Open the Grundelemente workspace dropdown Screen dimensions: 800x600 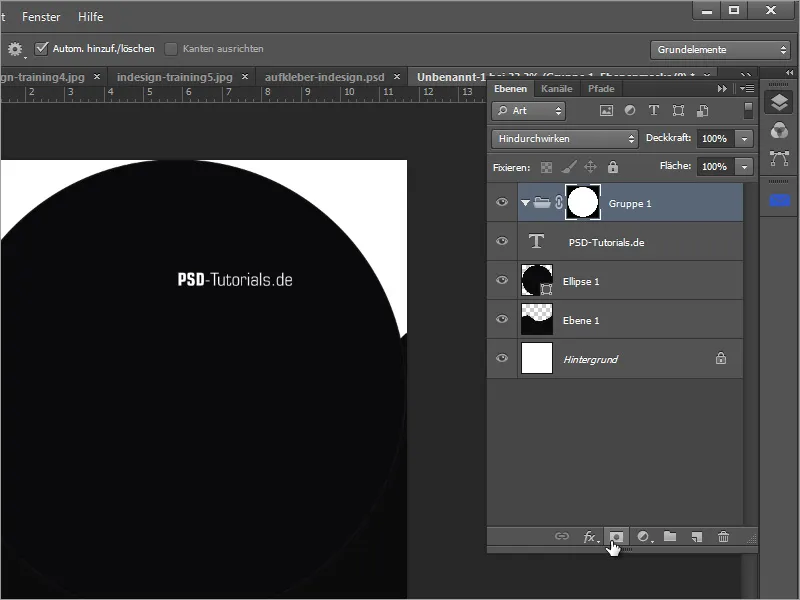tap(720, 49)
